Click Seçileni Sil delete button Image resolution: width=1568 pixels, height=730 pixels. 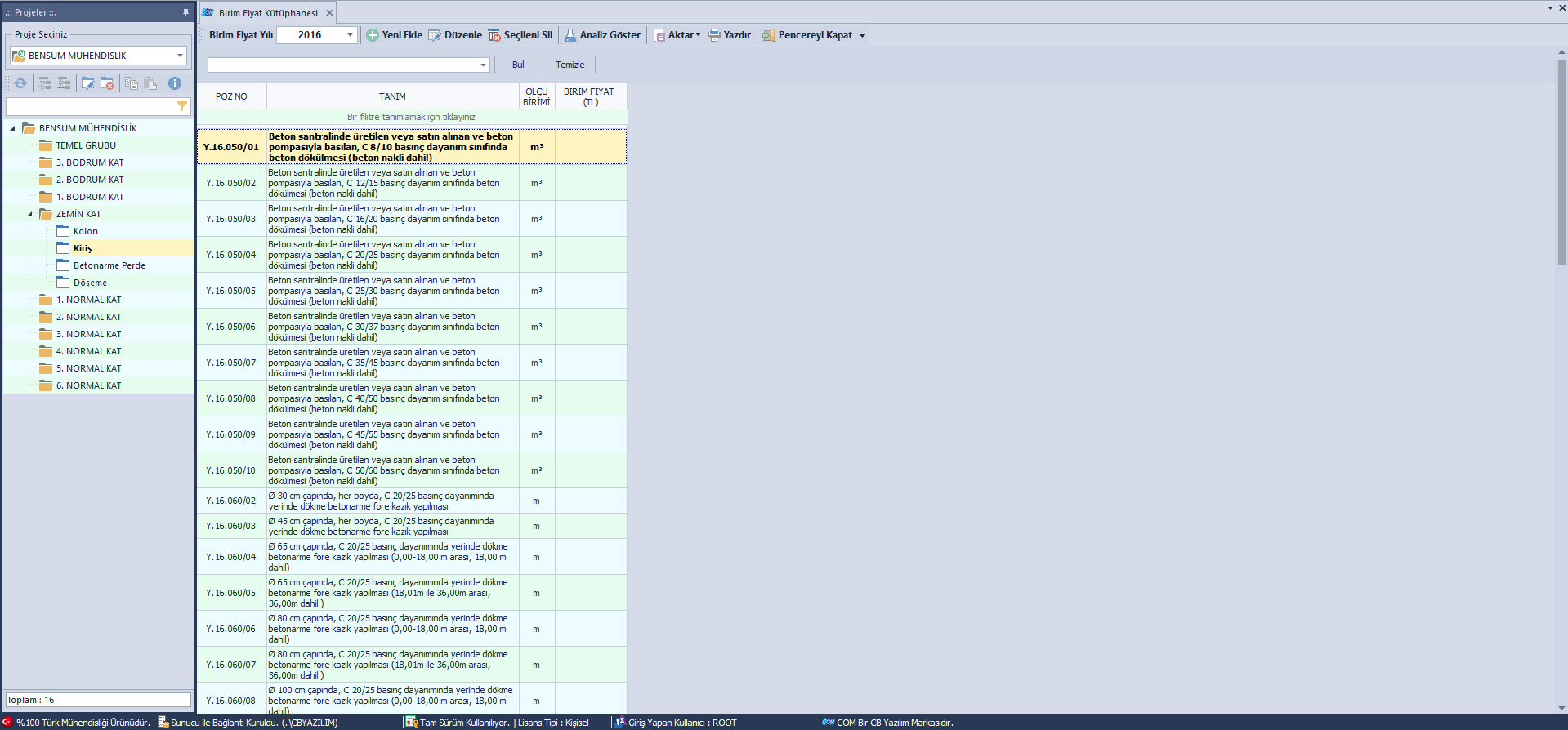point(520,35)
